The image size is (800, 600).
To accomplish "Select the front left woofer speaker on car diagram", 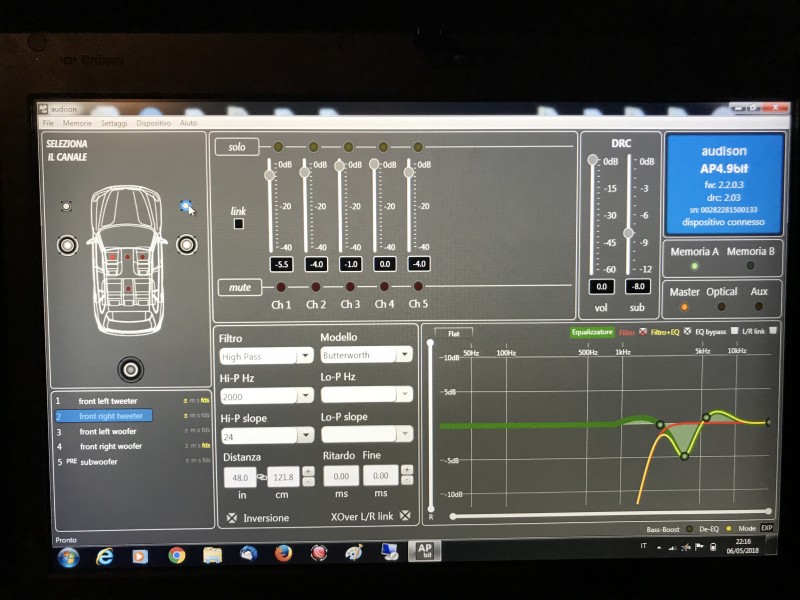I will (x=67, y=245).
